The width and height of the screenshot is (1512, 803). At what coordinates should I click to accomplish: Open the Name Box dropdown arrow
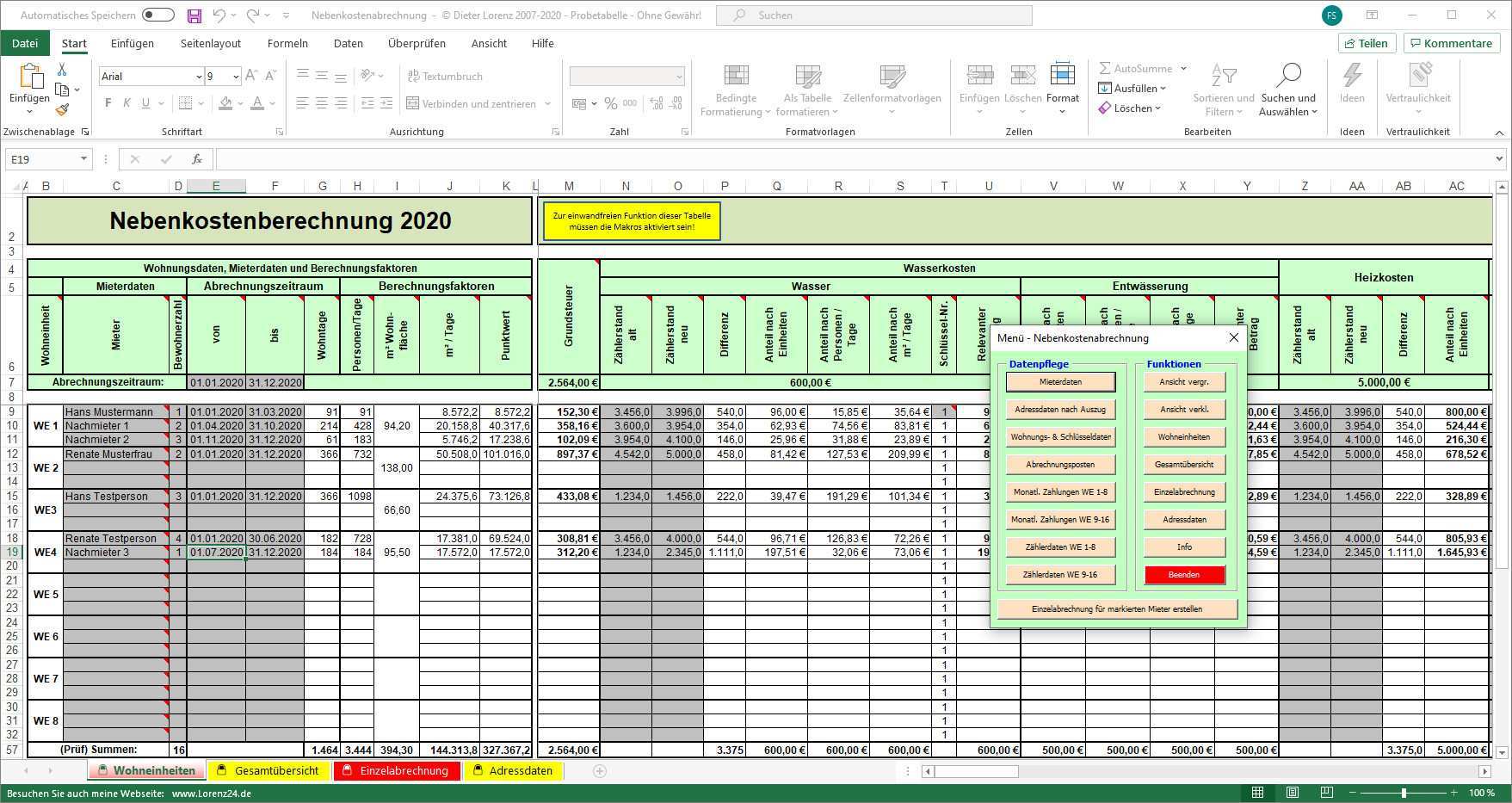(x=83, y=159)
